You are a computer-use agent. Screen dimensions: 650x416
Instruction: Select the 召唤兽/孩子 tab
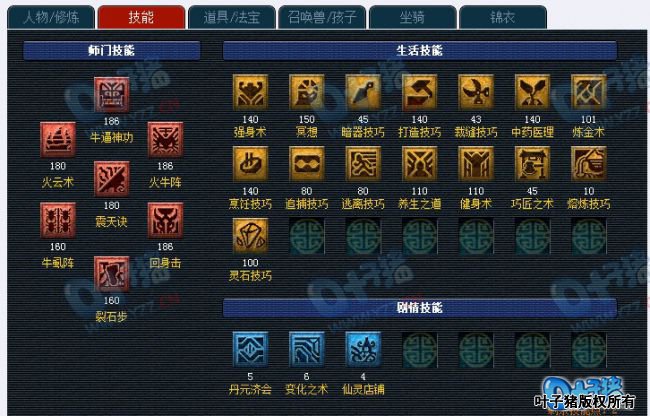[322, 17]
